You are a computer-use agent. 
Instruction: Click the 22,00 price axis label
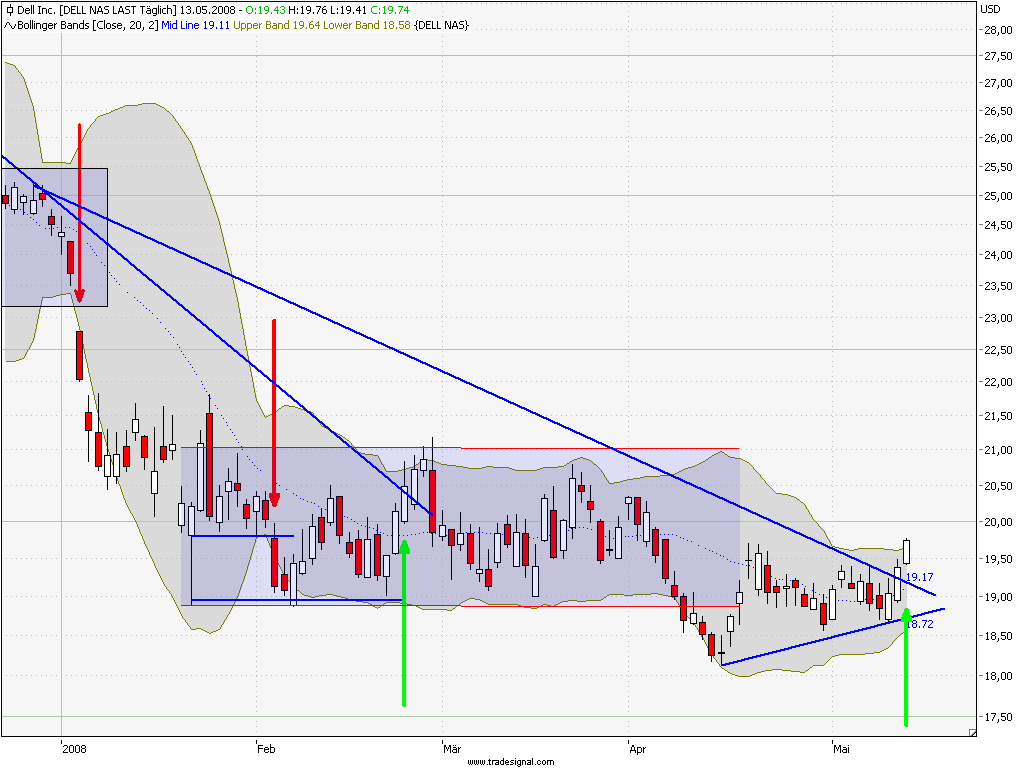(998, 382)
